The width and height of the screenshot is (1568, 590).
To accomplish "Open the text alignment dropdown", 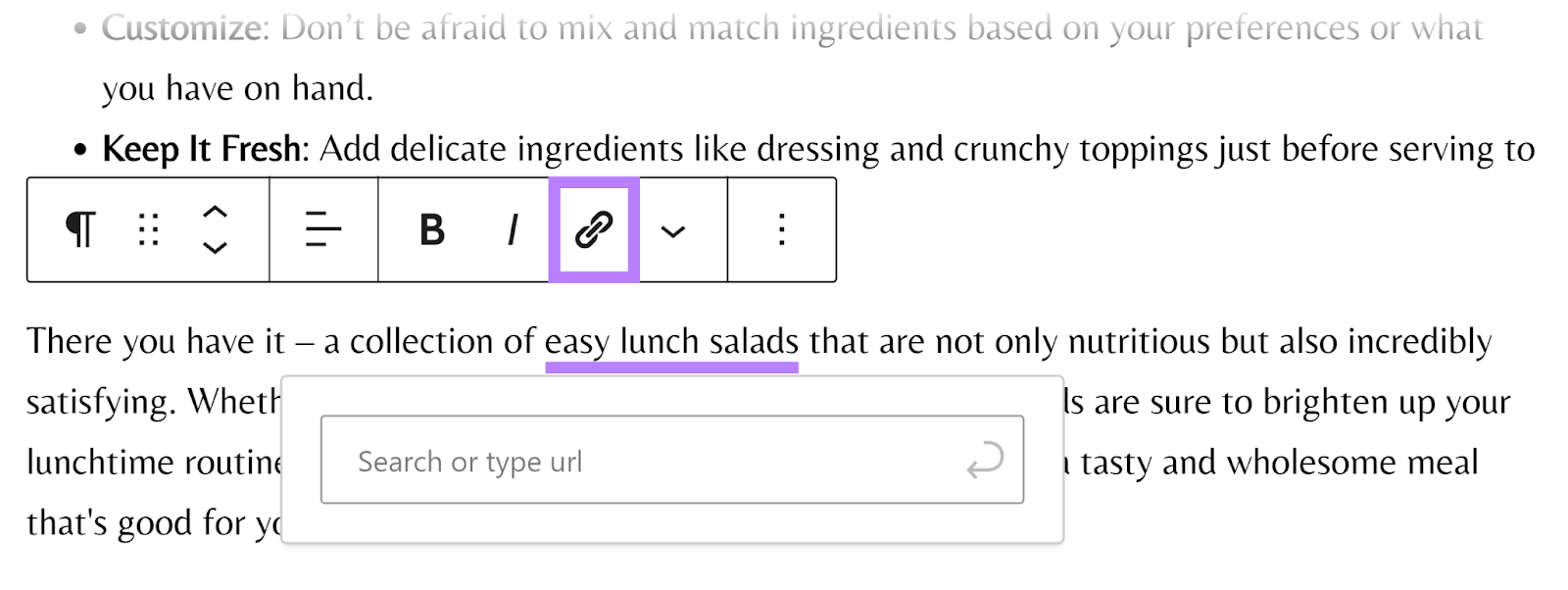I will coord(323,229).
